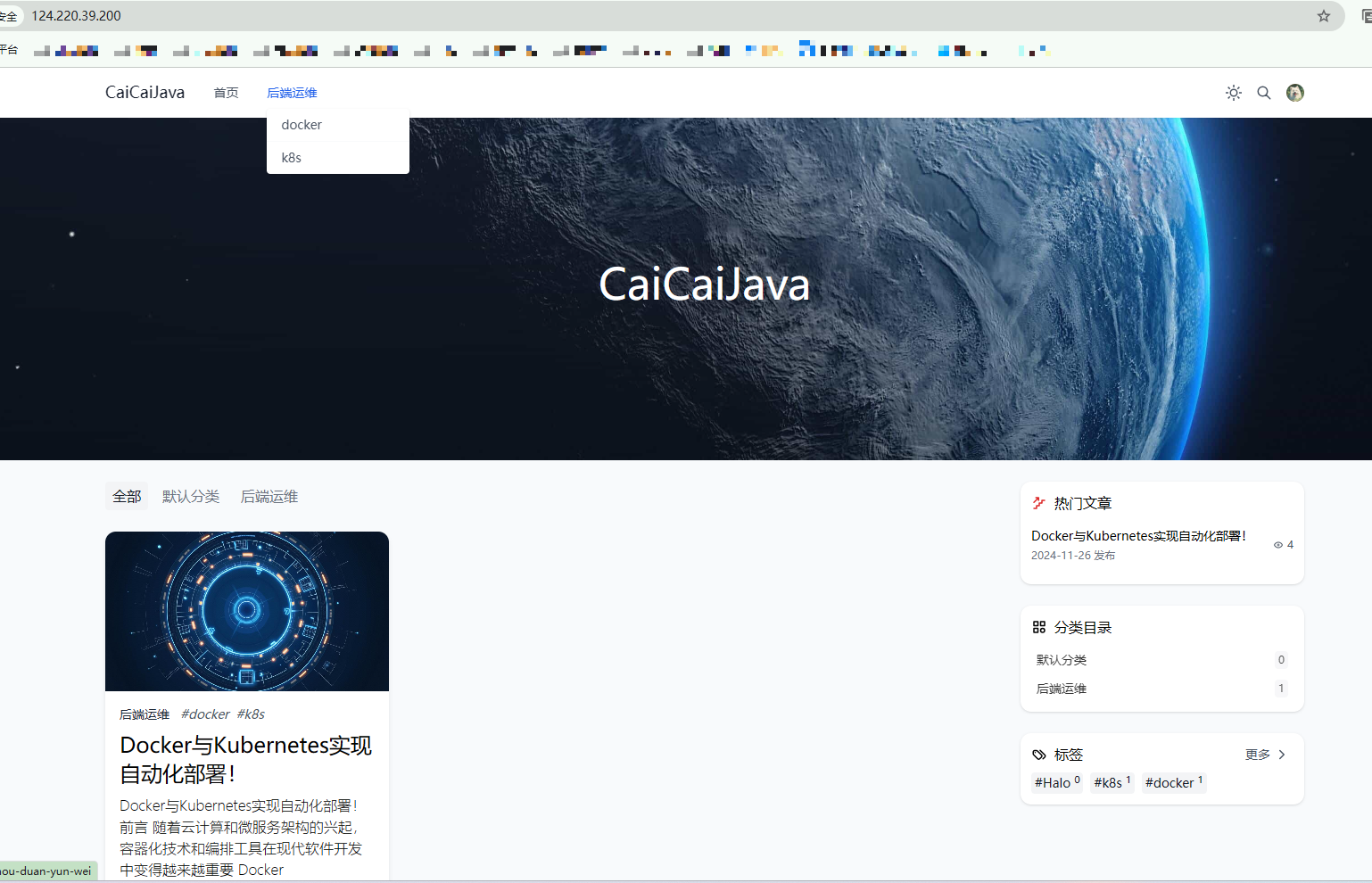Click the view count eye icon
The width and height of the screenshot is (1372, 883).
tap(1278, 545)
